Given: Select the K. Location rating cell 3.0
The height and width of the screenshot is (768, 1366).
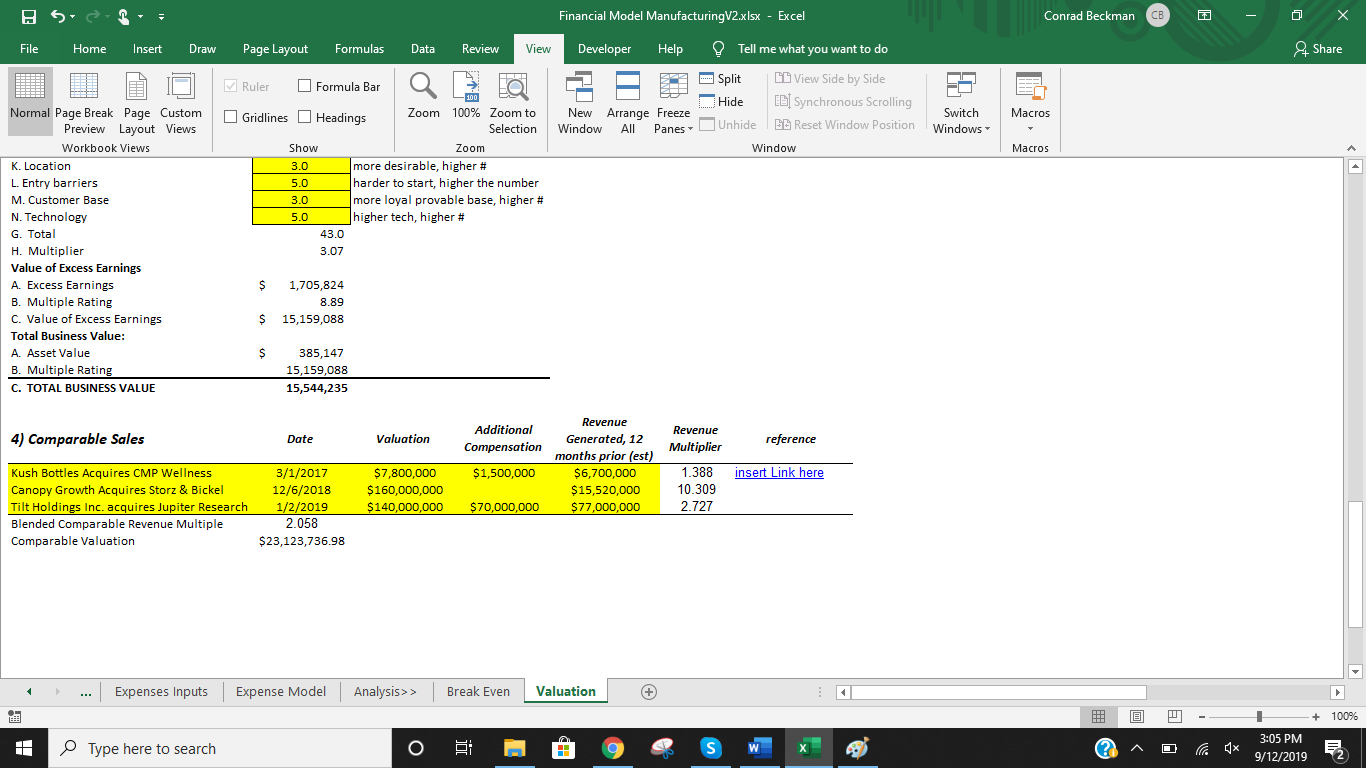Looking at the screenshot, I should pos(300,166).
